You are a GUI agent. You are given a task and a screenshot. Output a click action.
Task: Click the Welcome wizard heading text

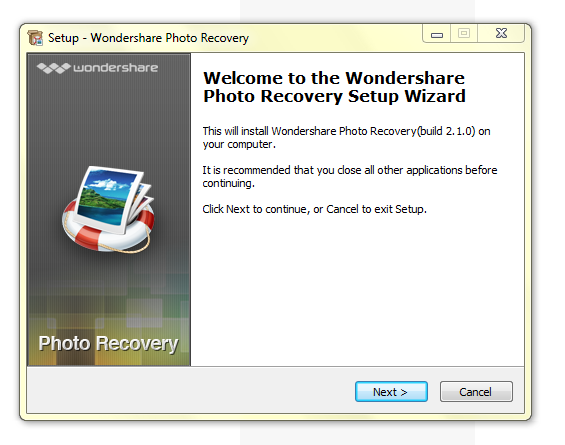tap(334, 87)
